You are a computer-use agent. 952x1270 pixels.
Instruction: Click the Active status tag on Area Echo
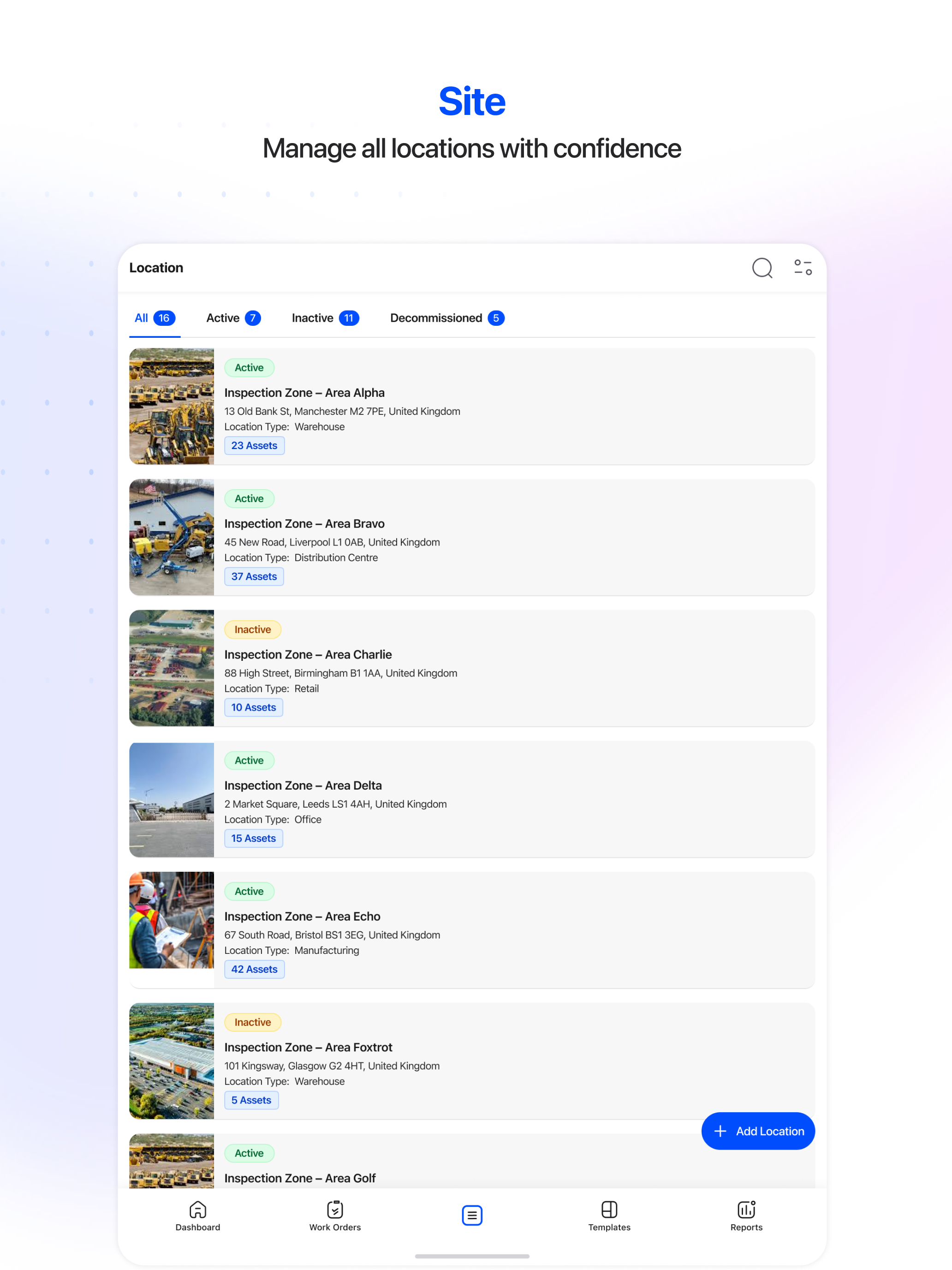tap(249, 891)
